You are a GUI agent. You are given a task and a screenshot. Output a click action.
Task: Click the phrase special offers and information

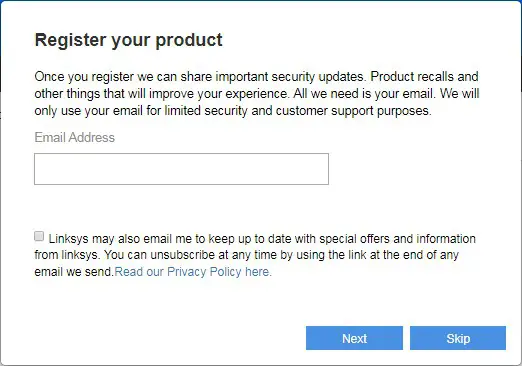tap(397, 239)
